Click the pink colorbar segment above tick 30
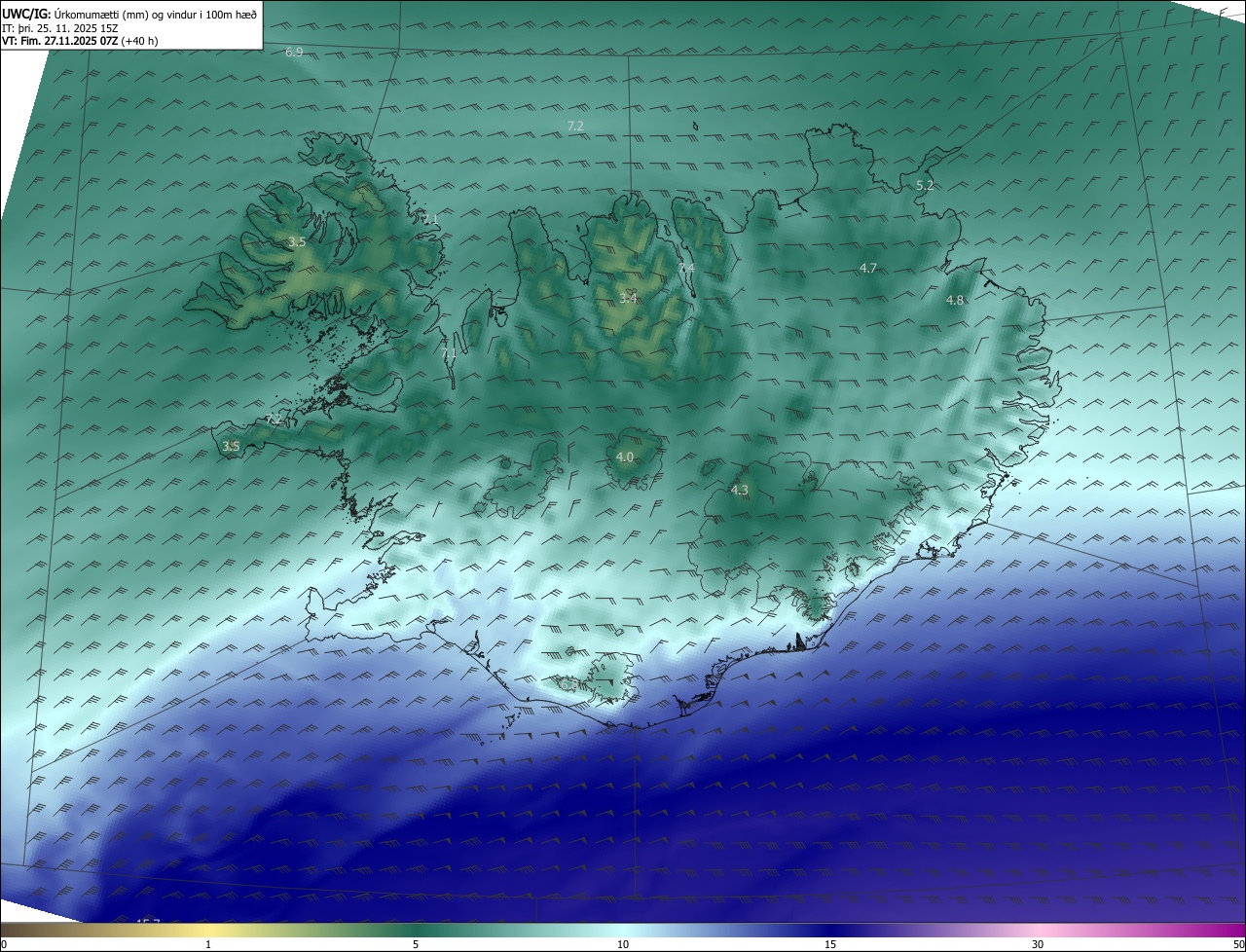The height and width of the screenshot is (952, 1246). (1038, 931)
